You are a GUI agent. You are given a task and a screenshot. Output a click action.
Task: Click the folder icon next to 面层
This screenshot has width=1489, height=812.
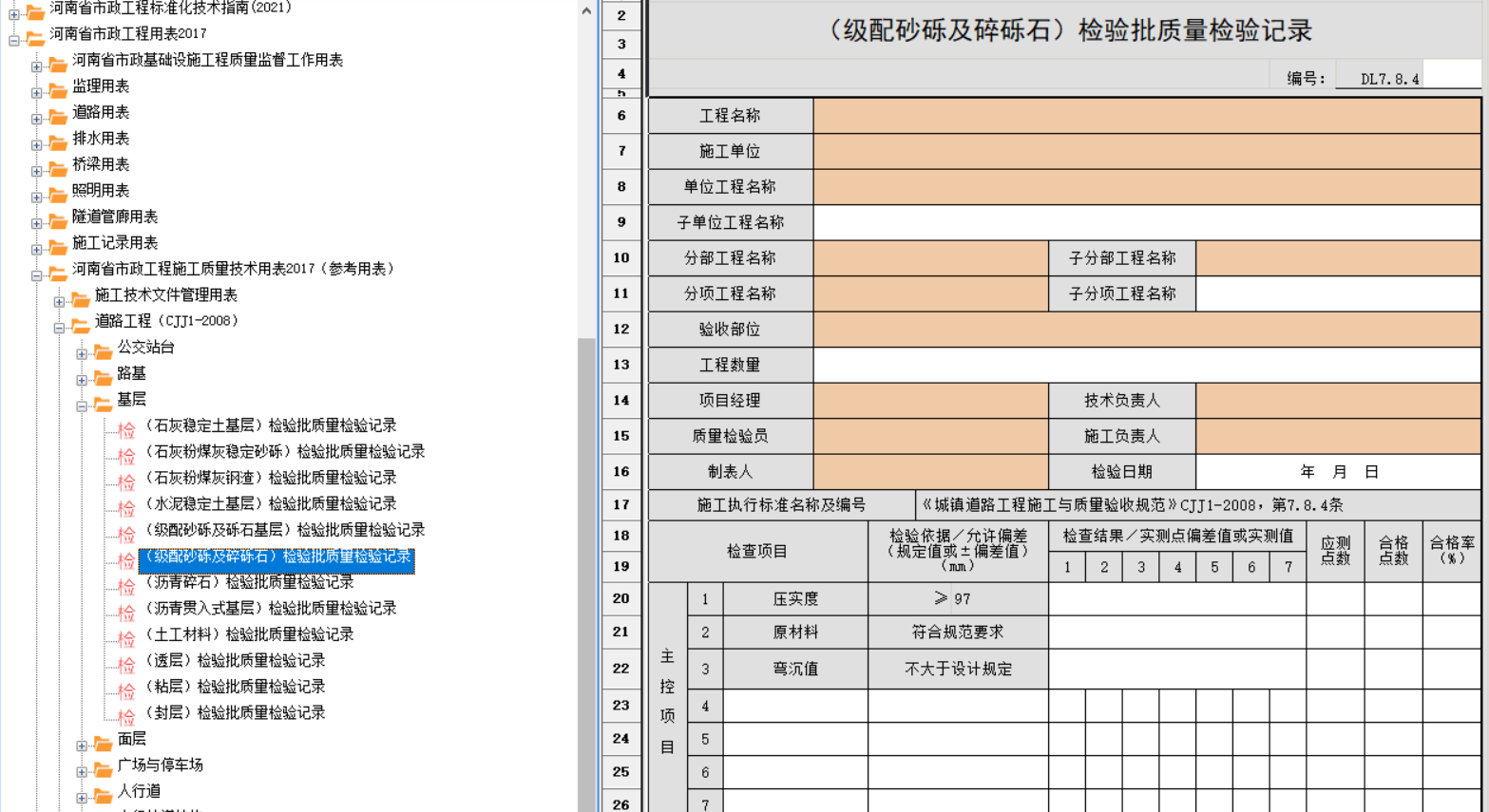tap(104, 743)
